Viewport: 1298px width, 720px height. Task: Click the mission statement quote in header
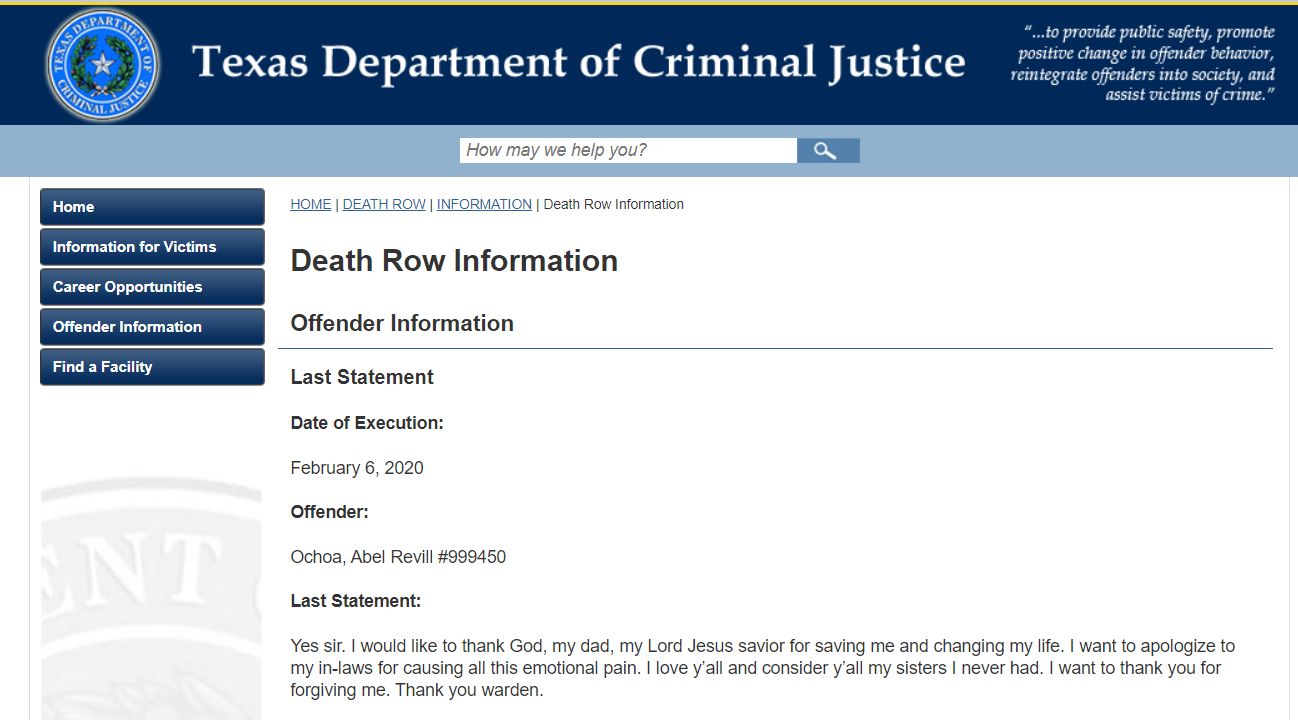coord(1142,63)
